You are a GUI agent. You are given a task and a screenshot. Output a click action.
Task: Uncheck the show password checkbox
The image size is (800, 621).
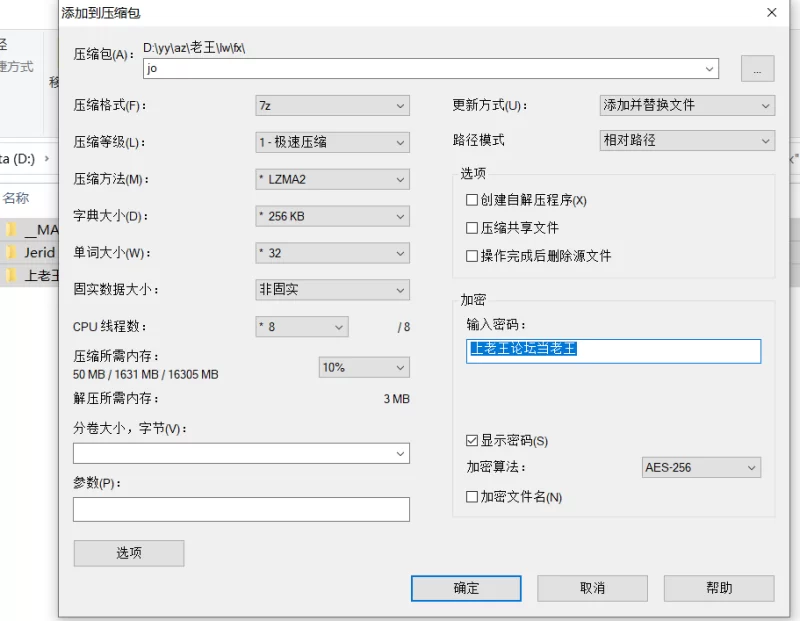472,440
